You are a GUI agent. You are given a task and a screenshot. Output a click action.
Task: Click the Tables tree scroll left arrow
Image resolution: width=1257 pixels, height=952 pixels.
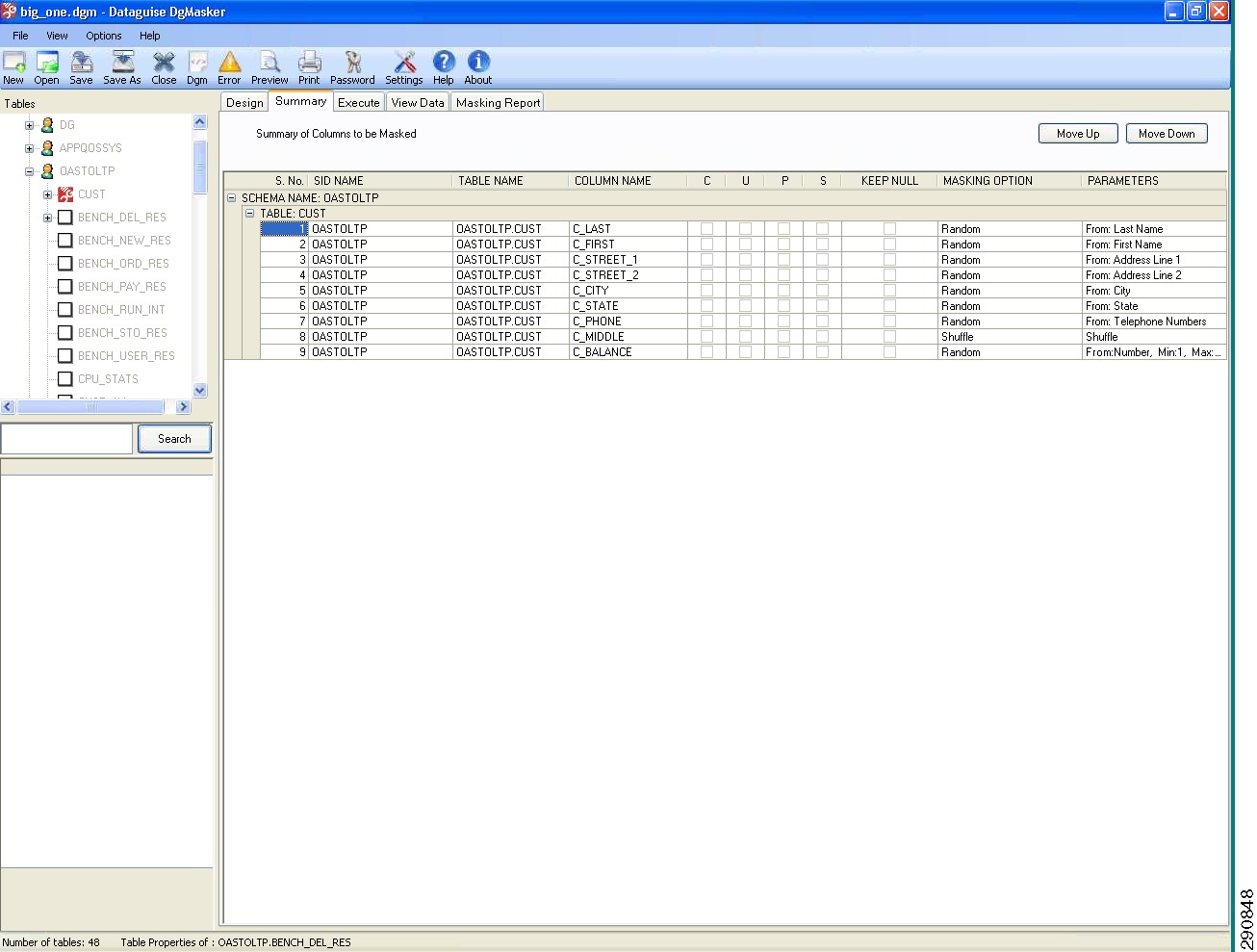pyautogui.click(x=8, y=407)
